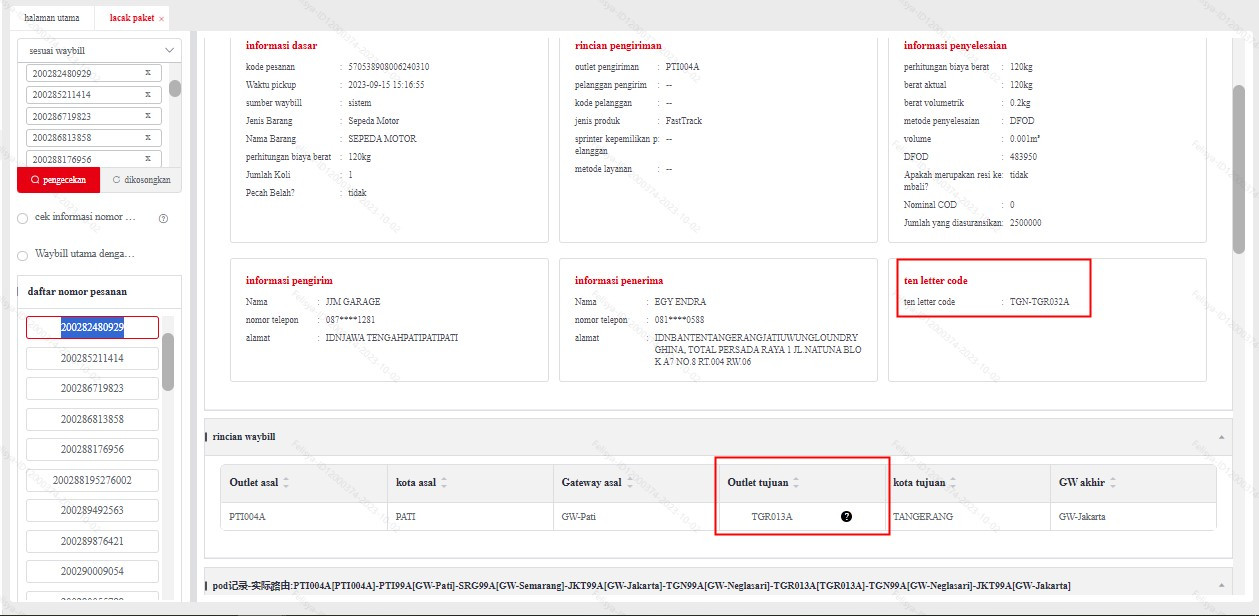Click PTI004A in the Outlet asal cell
This screenshot has height=616, width=1259.
(248, 517)
